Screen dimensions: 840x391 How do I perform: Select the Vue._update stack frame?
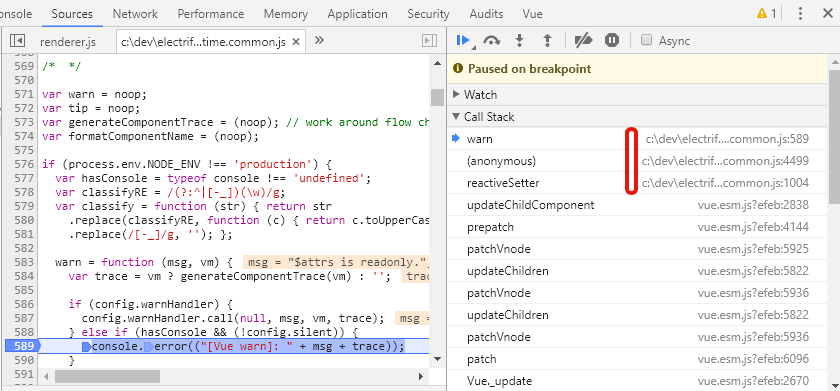tap(638, 381)
